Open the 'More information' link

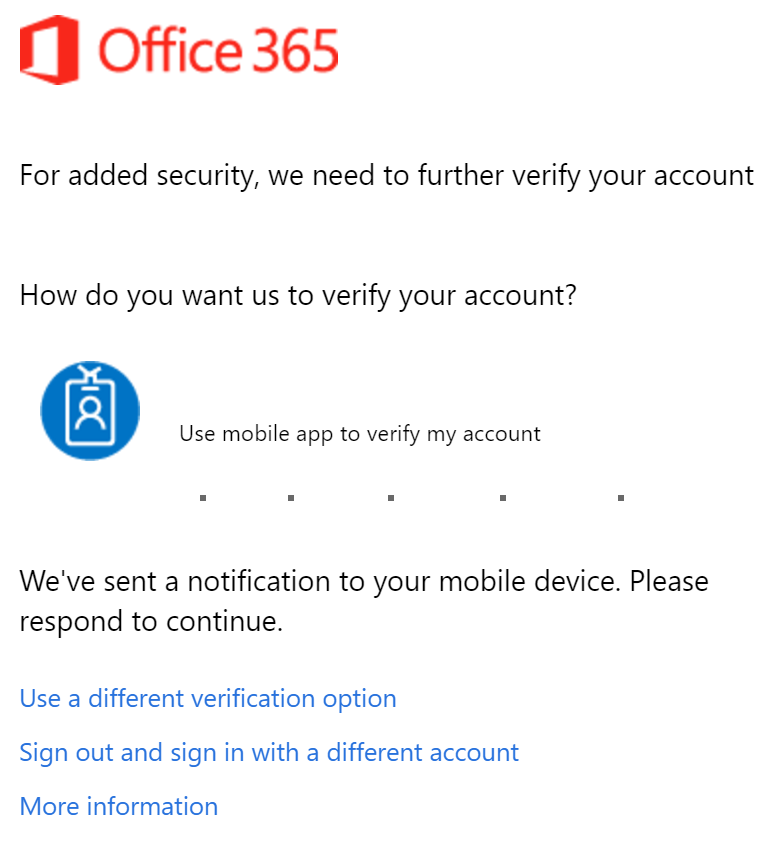[119, 806]
